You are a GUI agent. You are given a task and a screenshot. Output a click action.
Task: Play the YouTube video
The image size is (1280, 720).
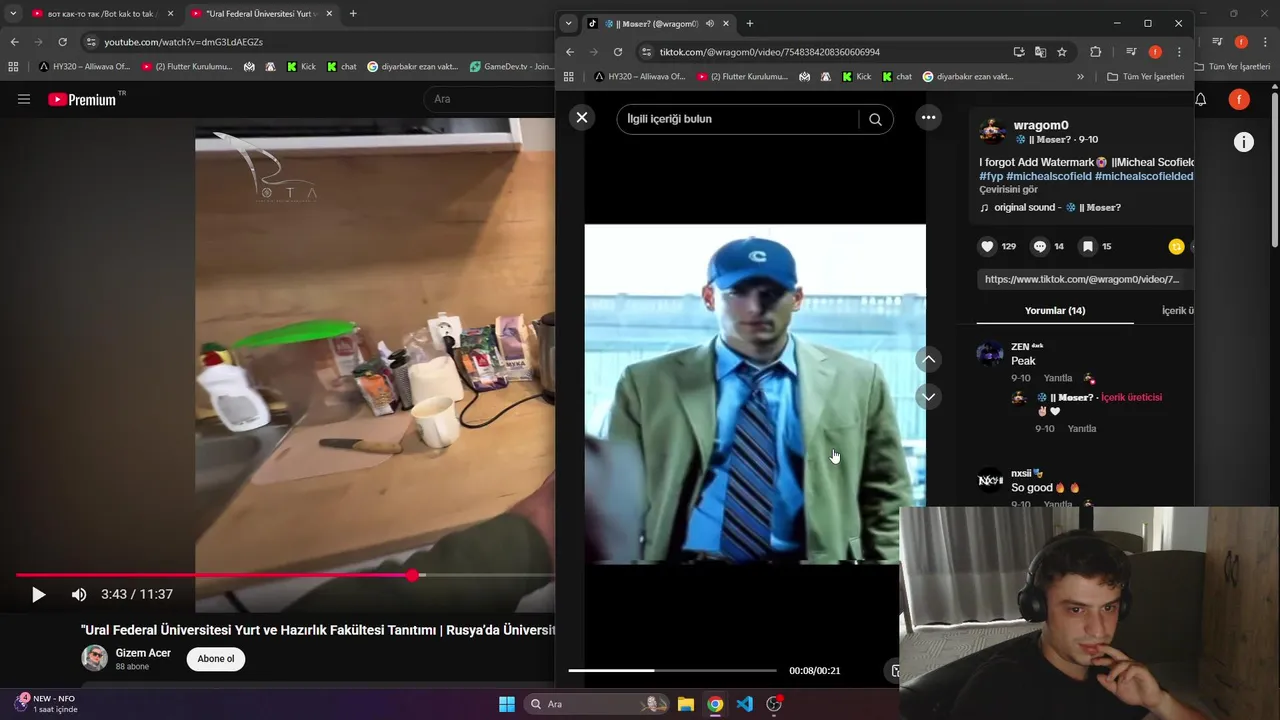click(38, 595)
